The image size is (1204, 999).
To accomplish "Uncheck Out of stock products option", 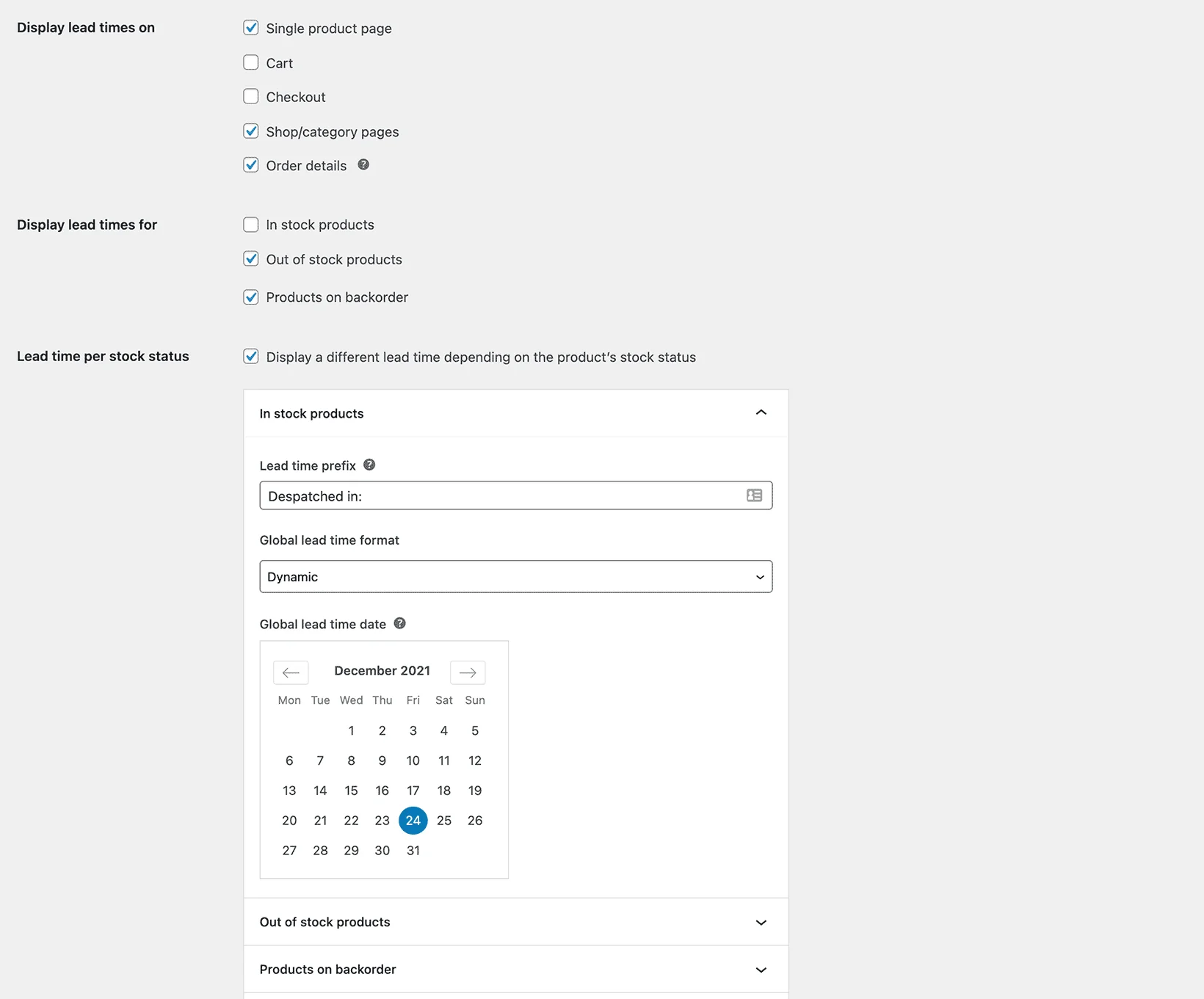I will pyautogui.click(x=250, y=259).
